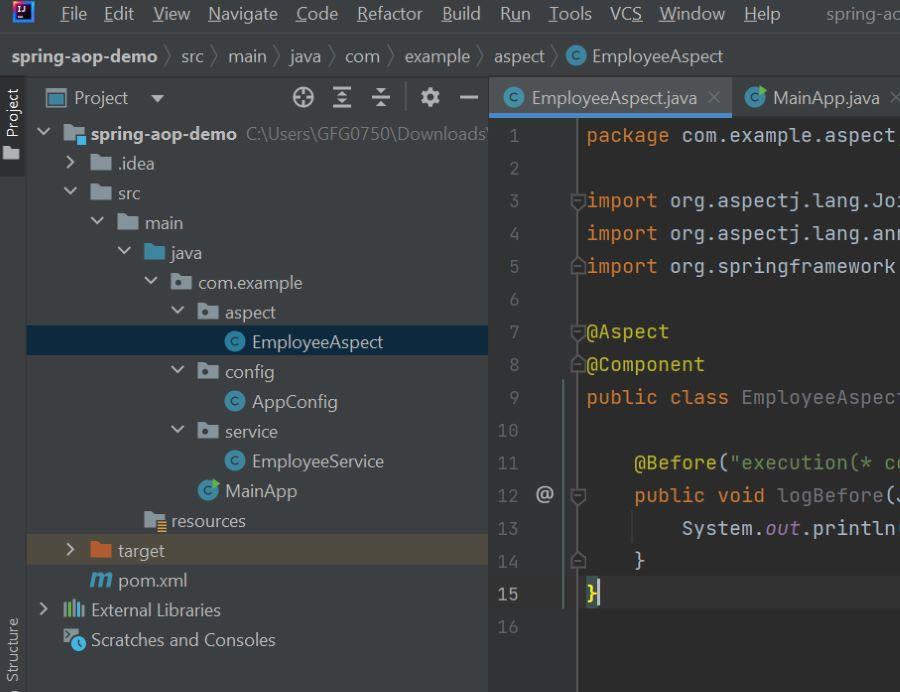This screenshot has width=900, height=692.
Task: Click the IntelliJ IDEA logo icon
Action: (23, 12)
